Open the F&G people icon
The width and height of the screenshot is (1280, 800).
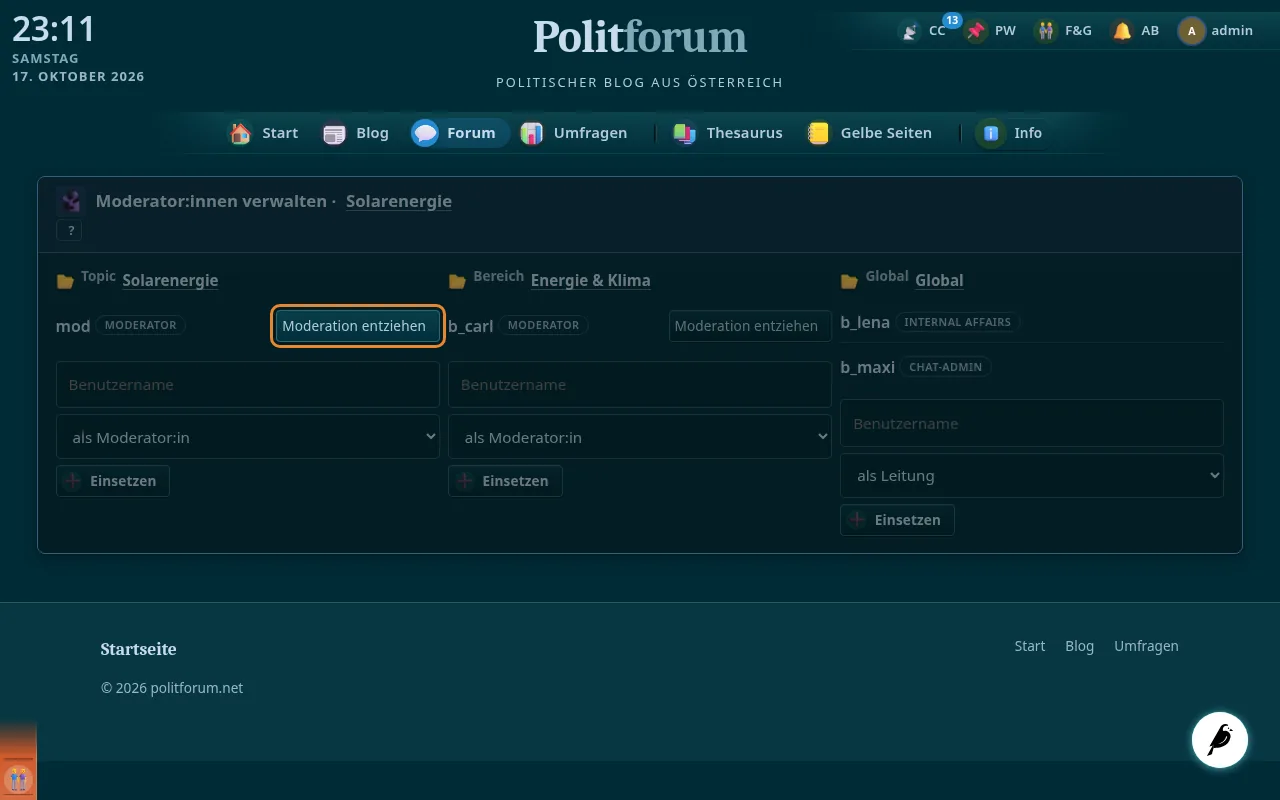1046,31
